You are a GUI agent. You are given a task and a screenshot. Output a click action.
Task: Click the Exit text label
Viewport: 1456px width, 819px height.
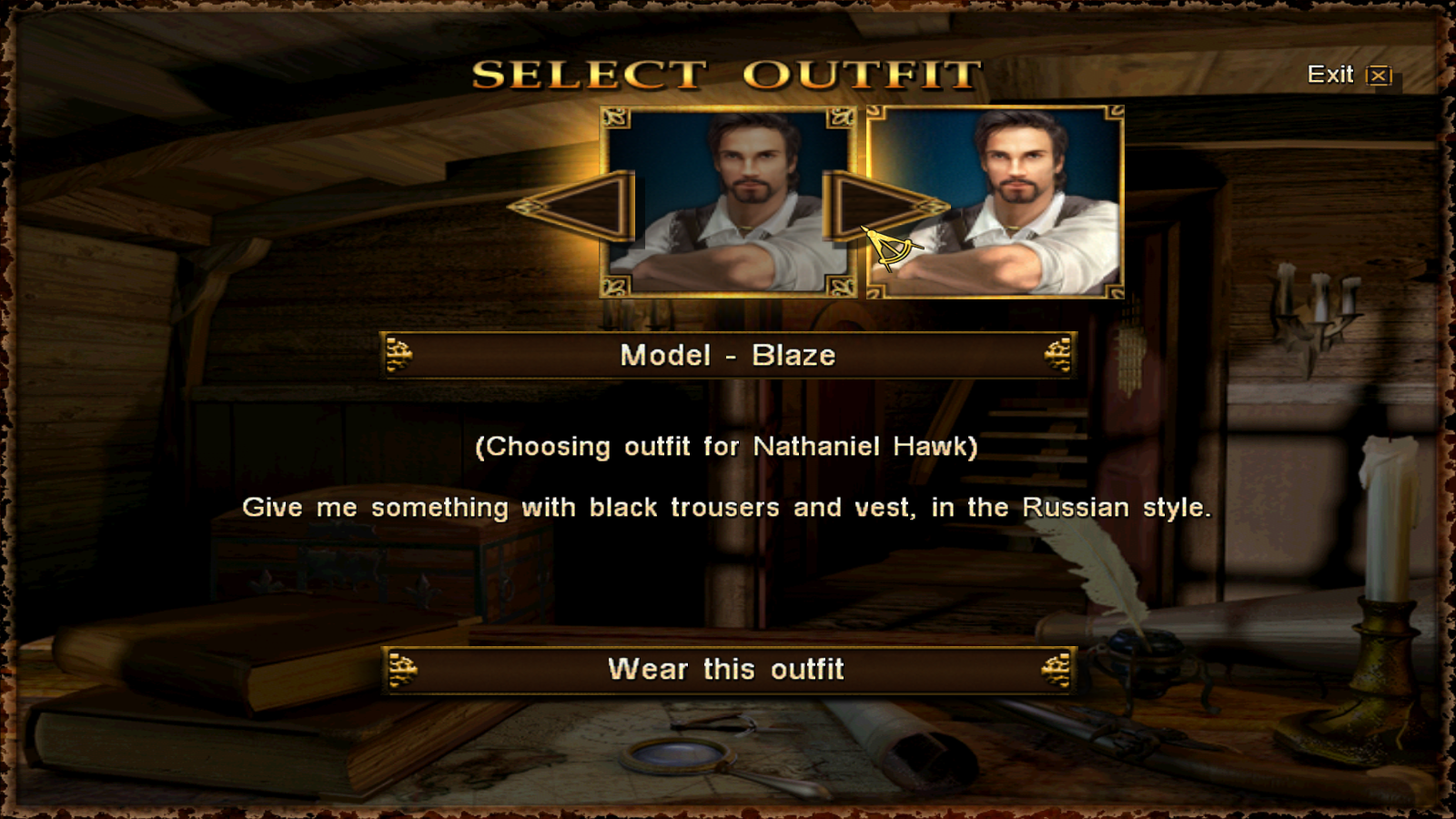pyautogui.click(x=1330, y=75)
